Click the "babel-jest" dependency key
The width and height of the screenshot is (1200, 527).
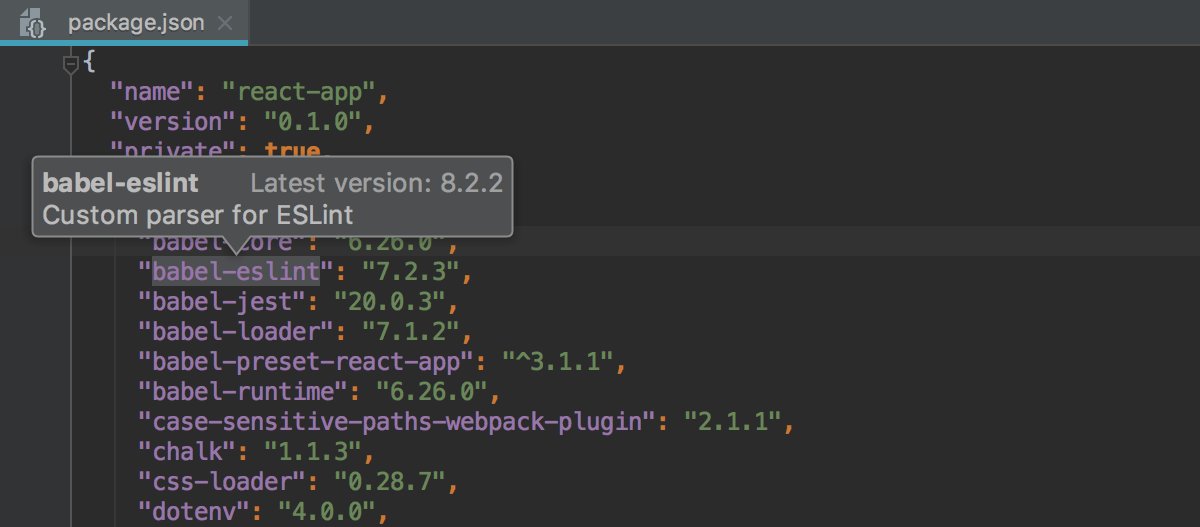point(222,301)
